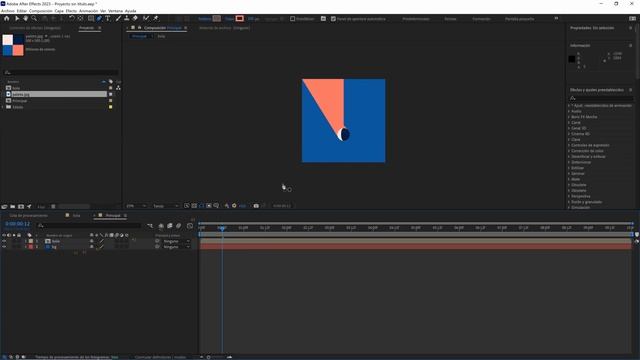640x360 pixels.
Task: Hide the bg layer with eye toggle
Action: pos(4,247)
